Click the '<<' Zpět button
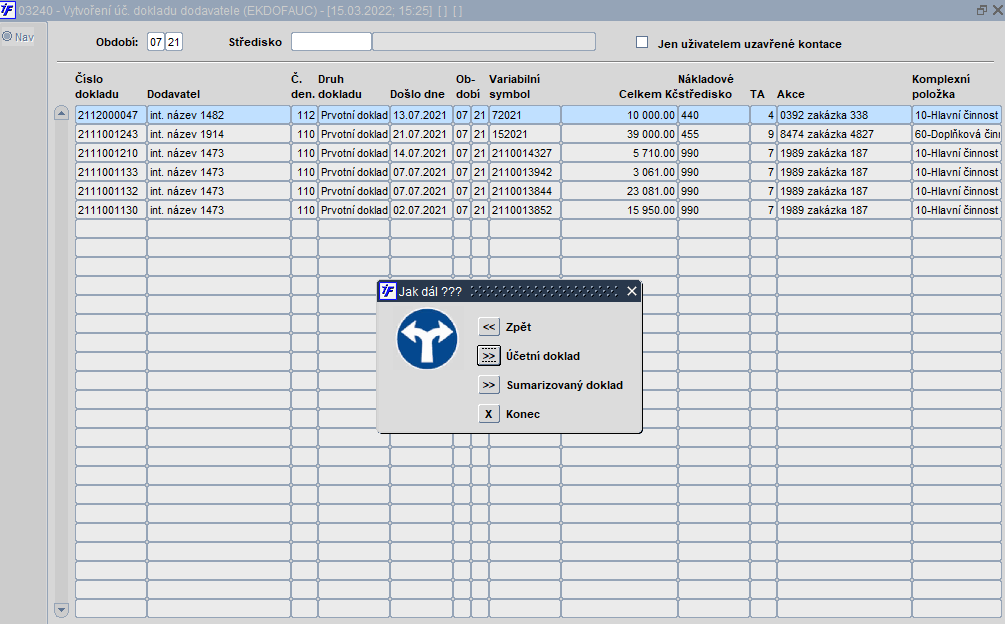This screenshot has height=624, width=1005. (x=488, y=327)
